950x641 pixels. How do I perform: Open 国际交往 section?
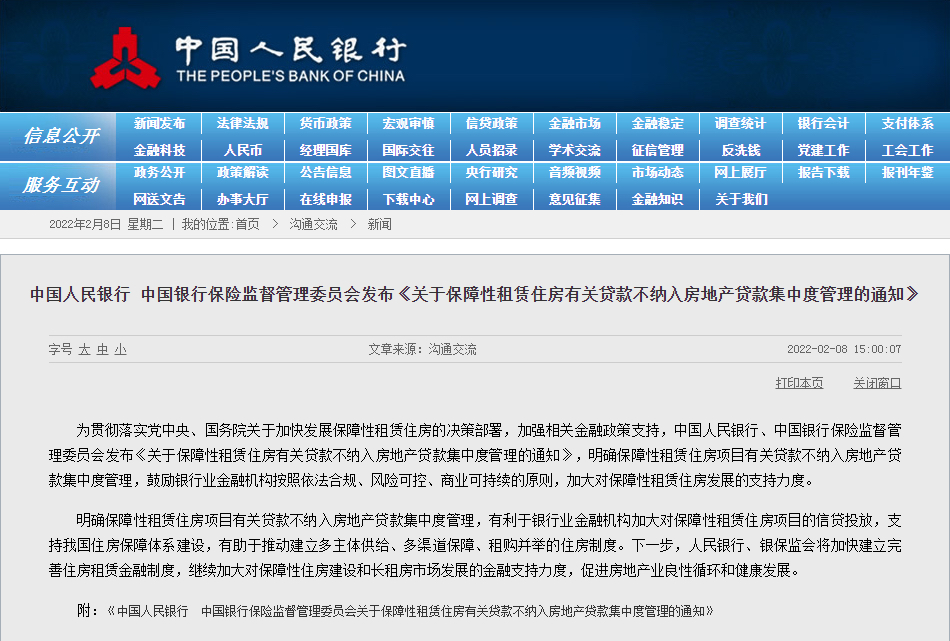(x=408, y=150)
